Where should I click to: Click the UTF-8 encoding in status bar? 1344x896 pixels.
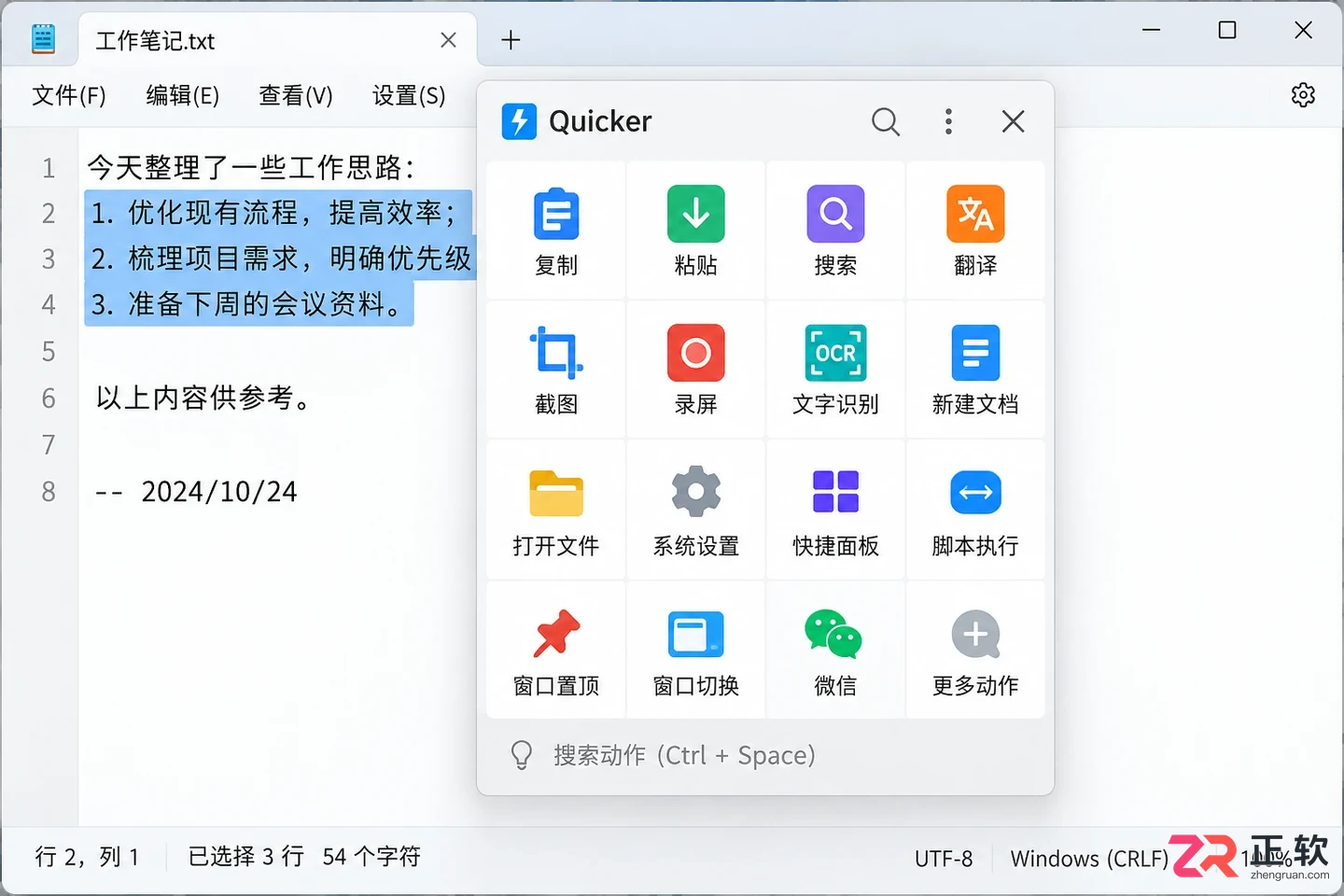[x=944, y=858]
